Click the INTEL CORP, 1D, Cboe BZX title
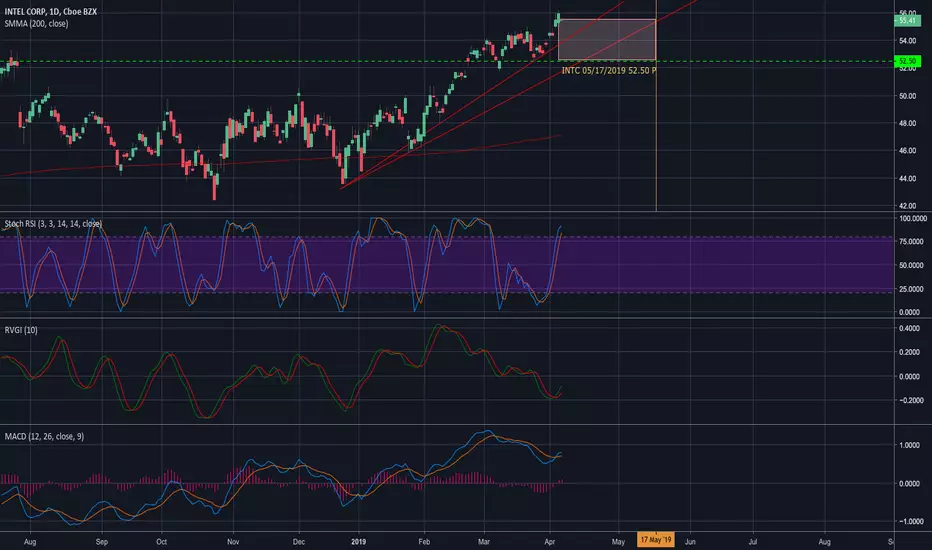The image size is (932, 550). (51, 12)
